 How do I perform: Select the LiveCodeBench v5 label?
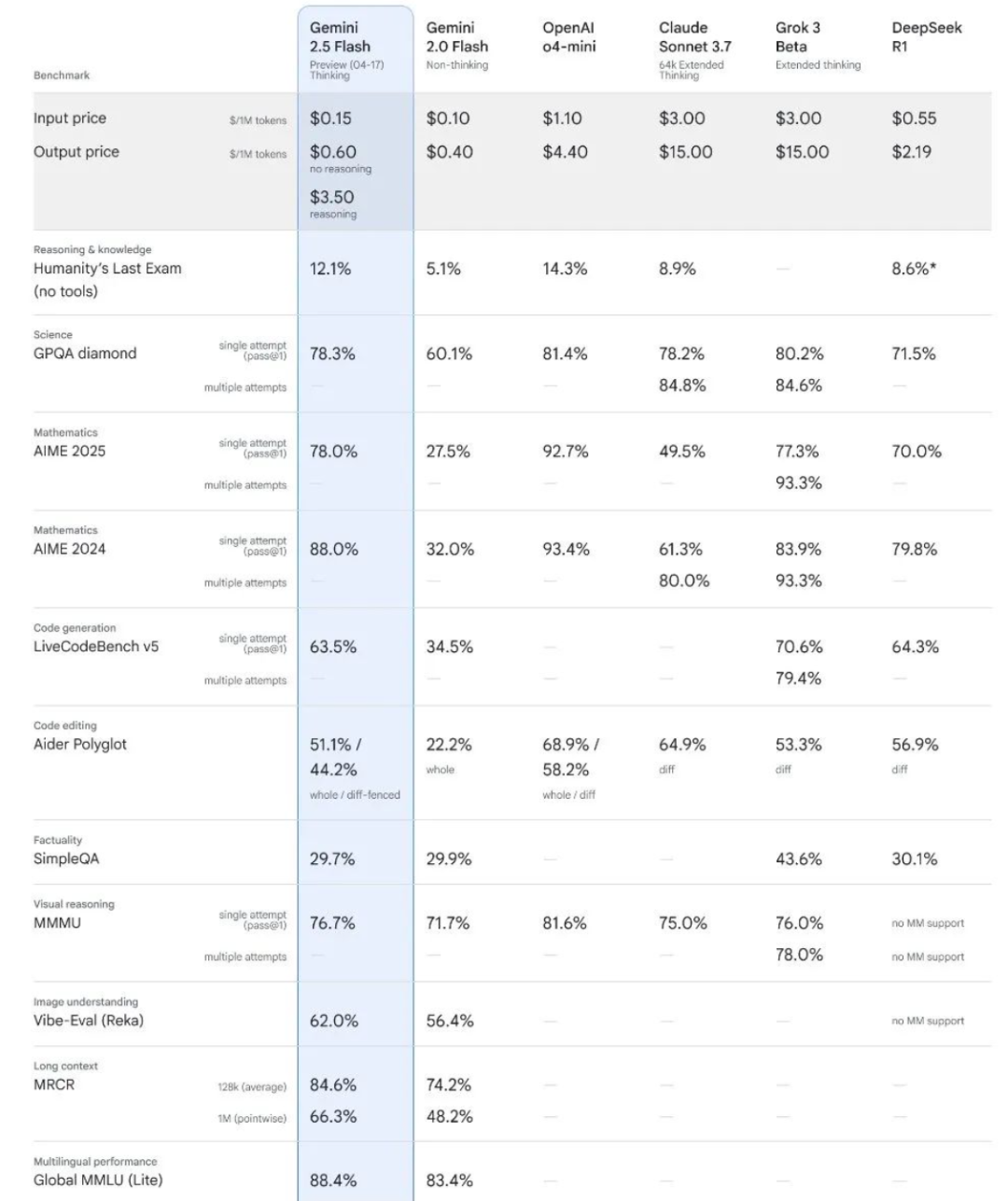click(96, 647)
